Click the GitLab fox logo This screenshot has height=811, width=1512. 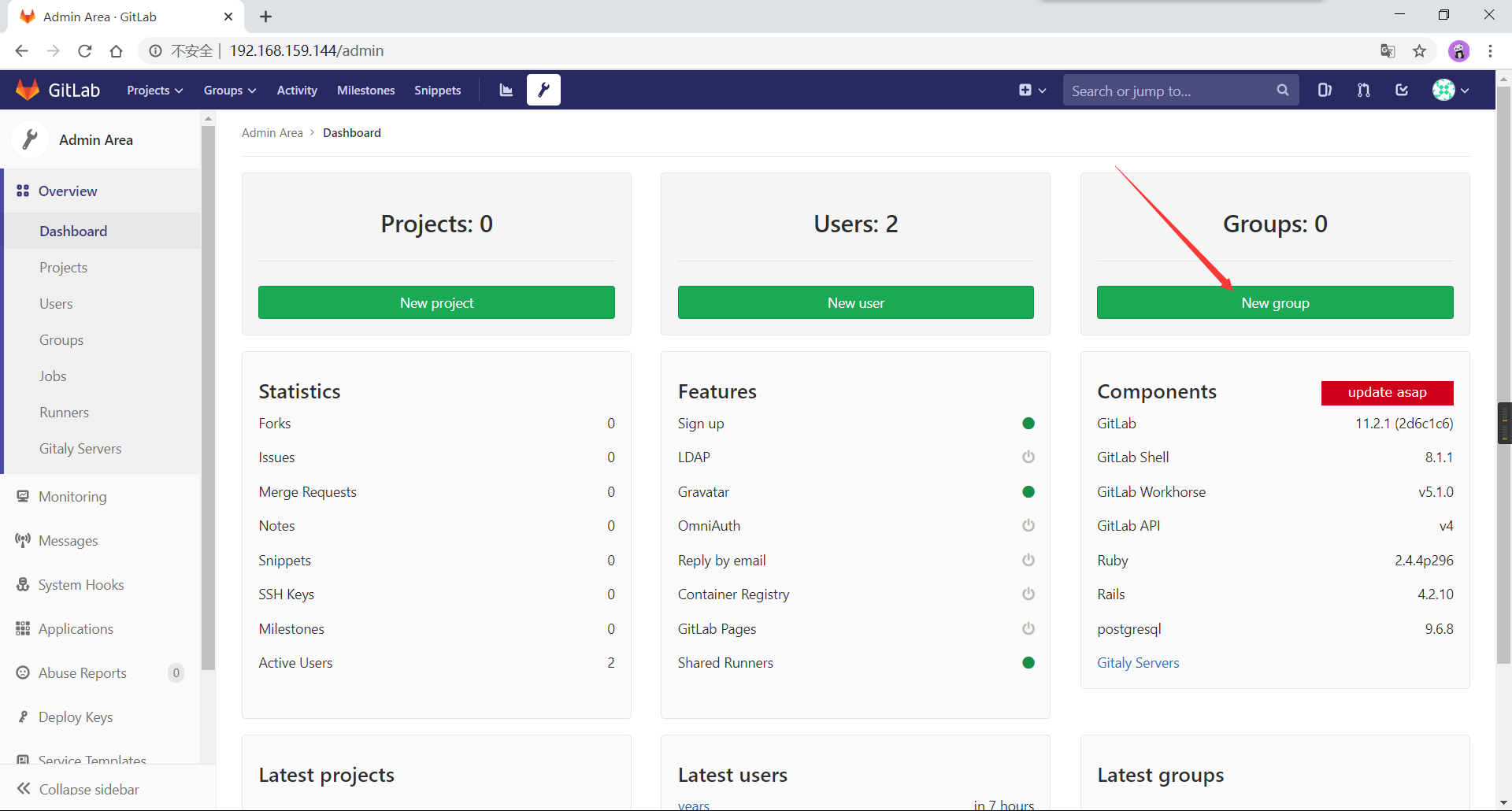[x=28, y=90]
